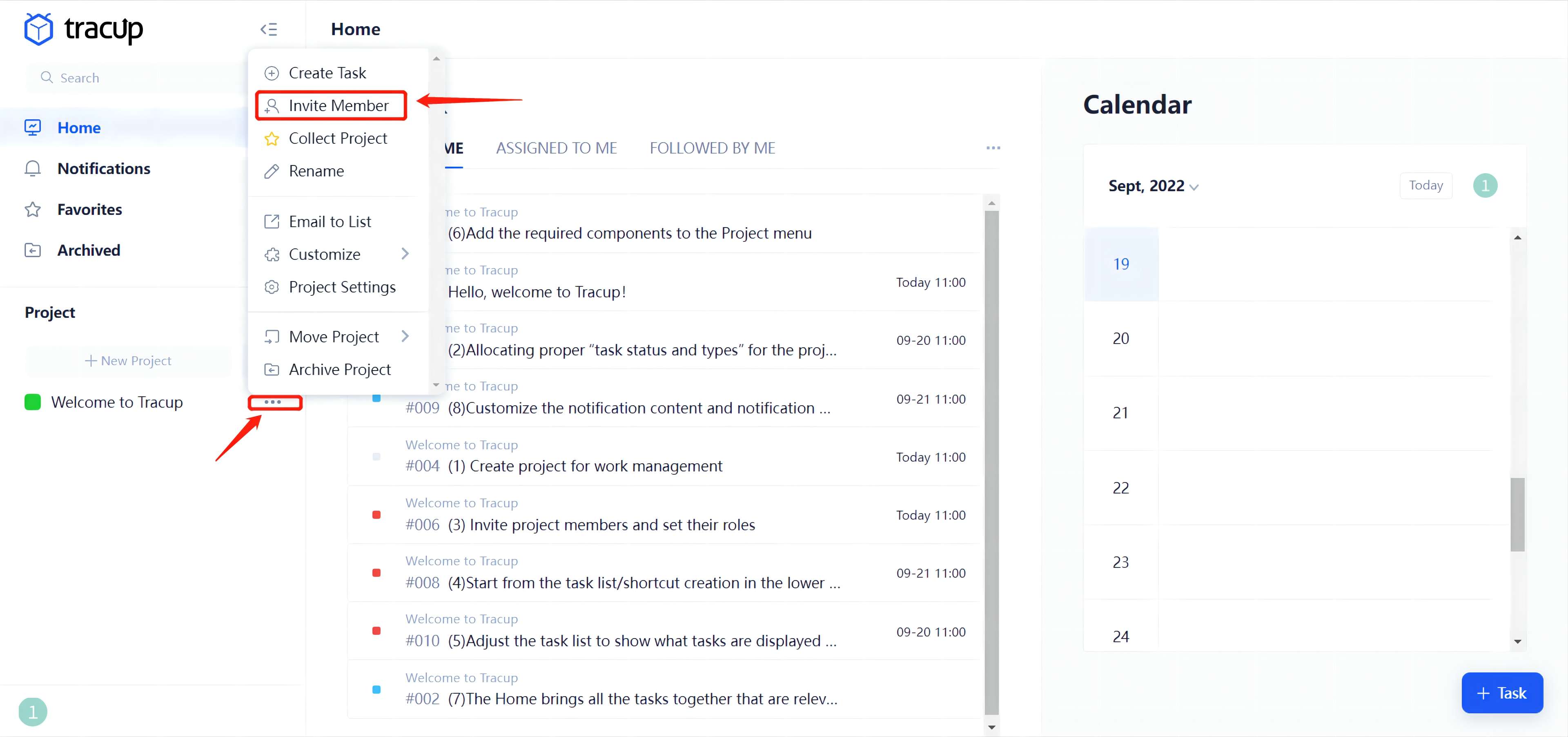Toggle status square of task #004
The image size is (1568, 737).
(376, 456)
